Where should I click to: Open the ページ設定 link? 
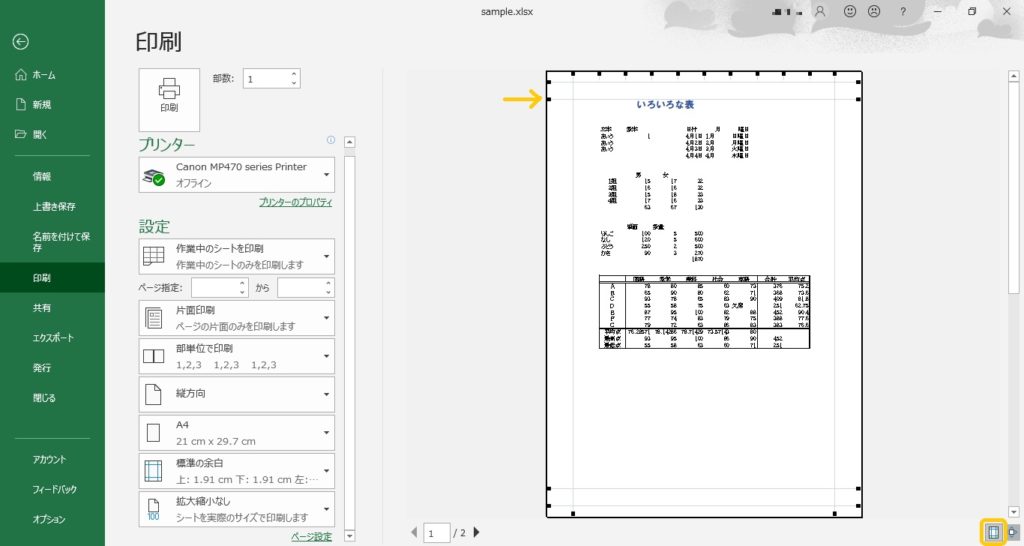point(311,537)
